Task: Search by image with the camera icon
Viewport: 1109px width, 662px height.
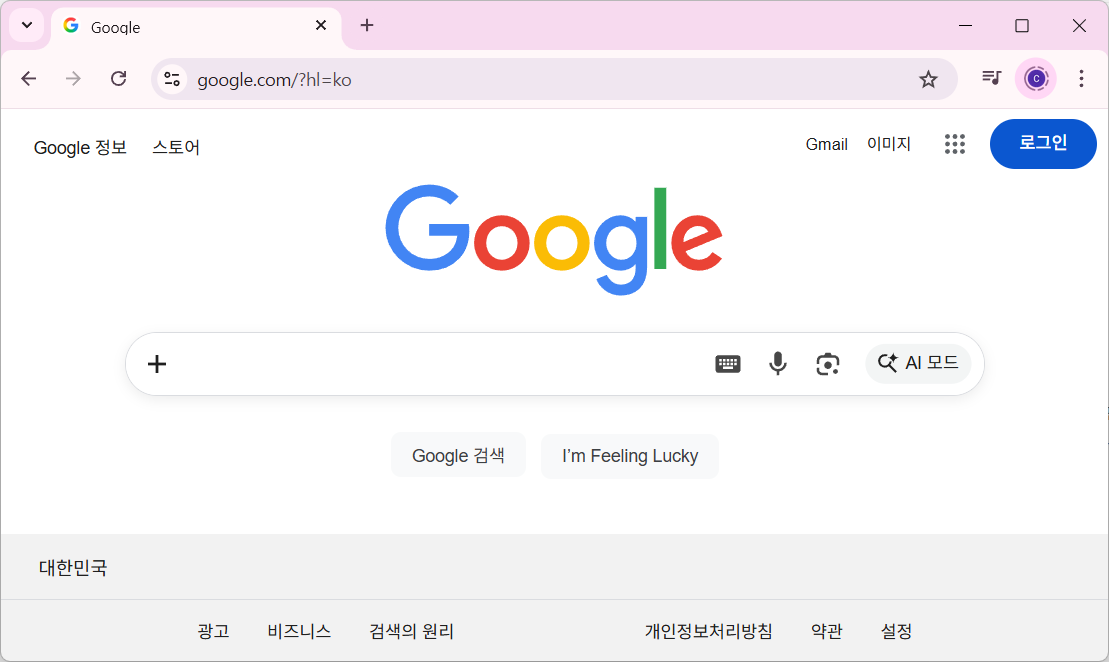Action: 828,364
